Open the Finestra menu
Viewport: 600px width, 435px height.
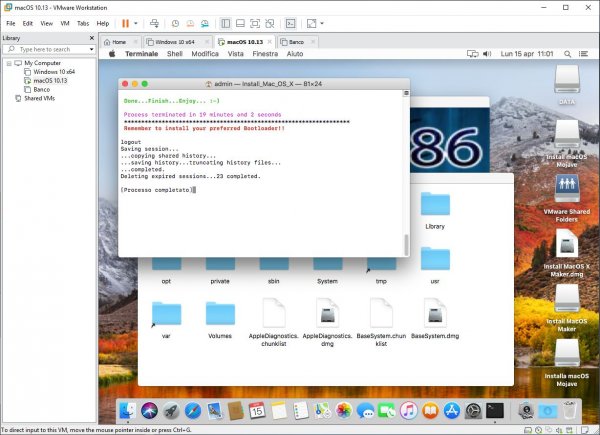(265, 54)
